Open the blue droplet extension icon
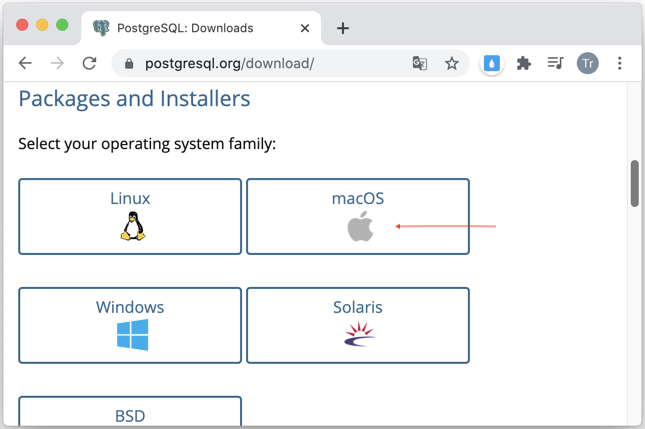Viewport: 645px width, 429px height. [492, 64]
